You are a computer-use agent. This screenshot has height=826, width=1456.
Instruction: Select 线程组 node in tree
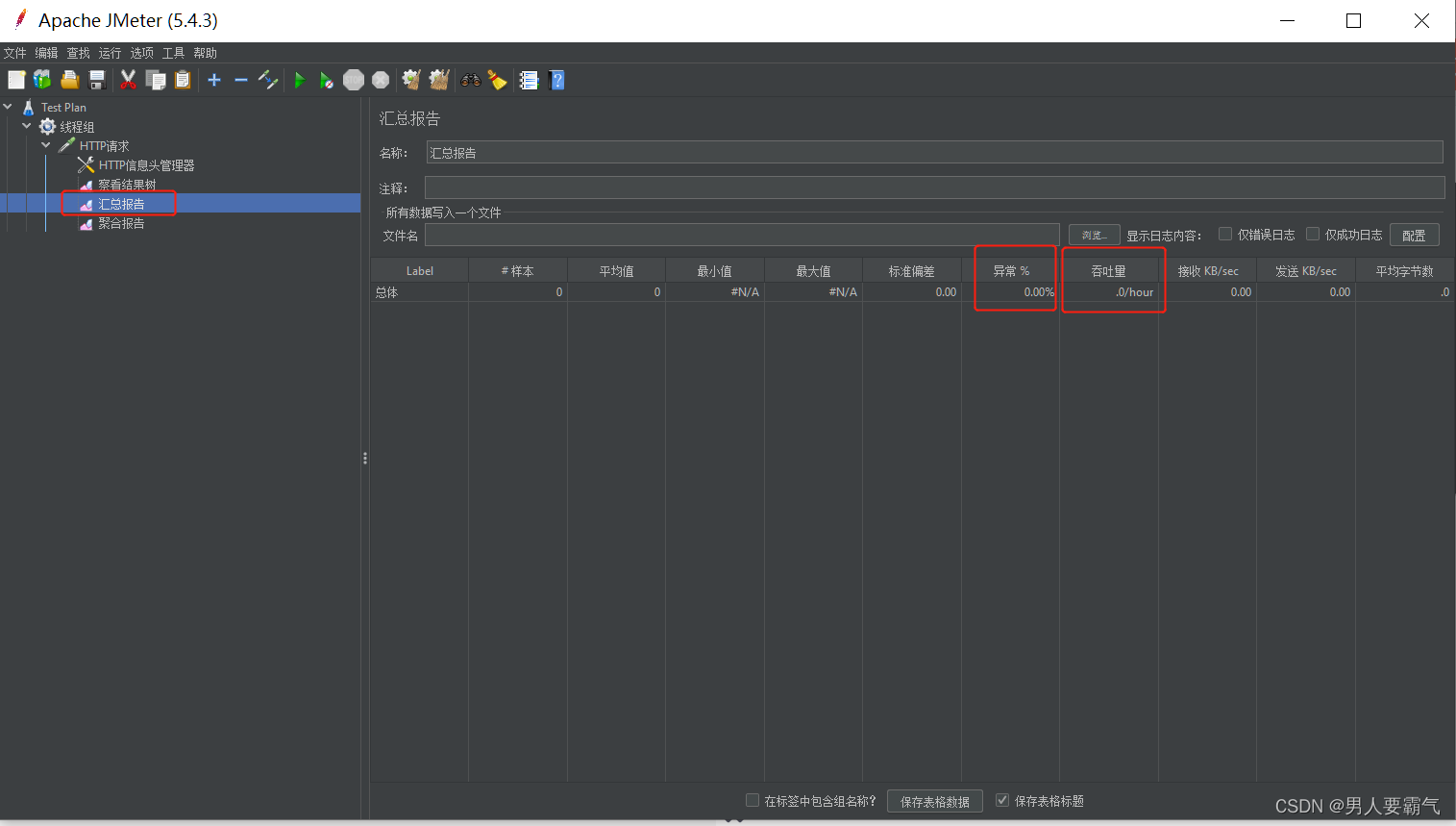(x=77, y=127)
